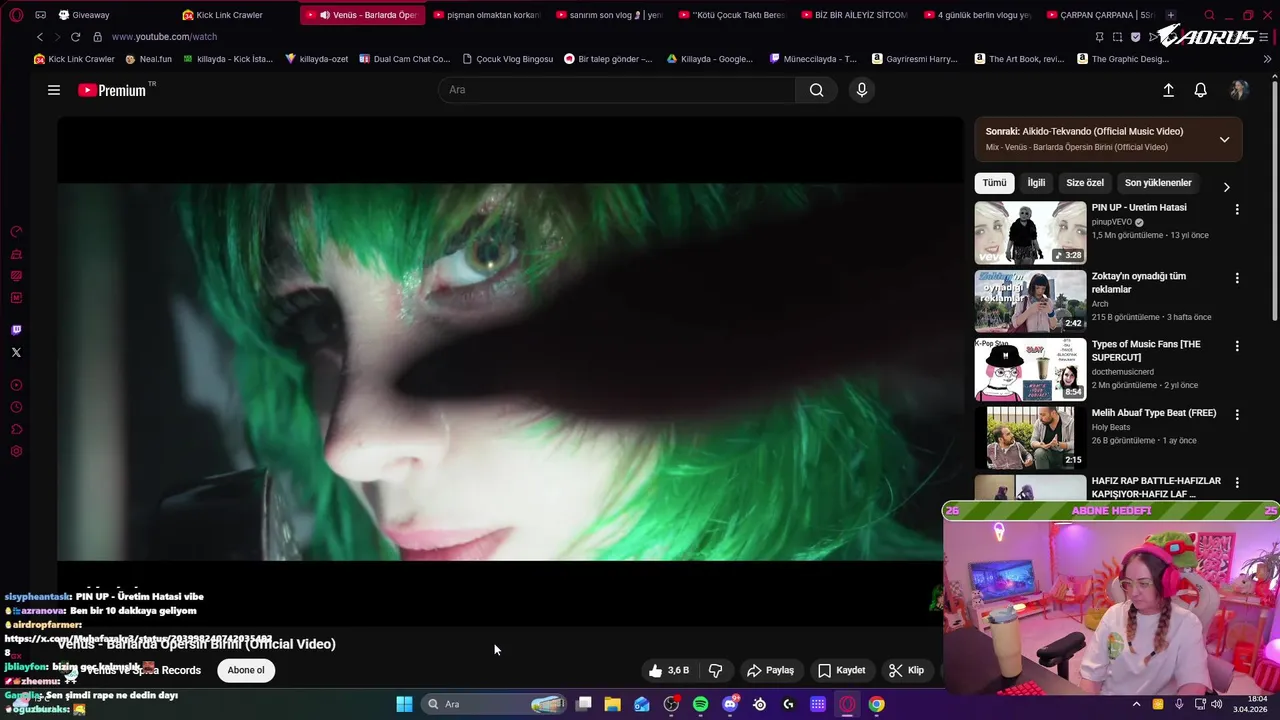
Task: Click the YouTube Ara search field
Action: pos(616,90)
